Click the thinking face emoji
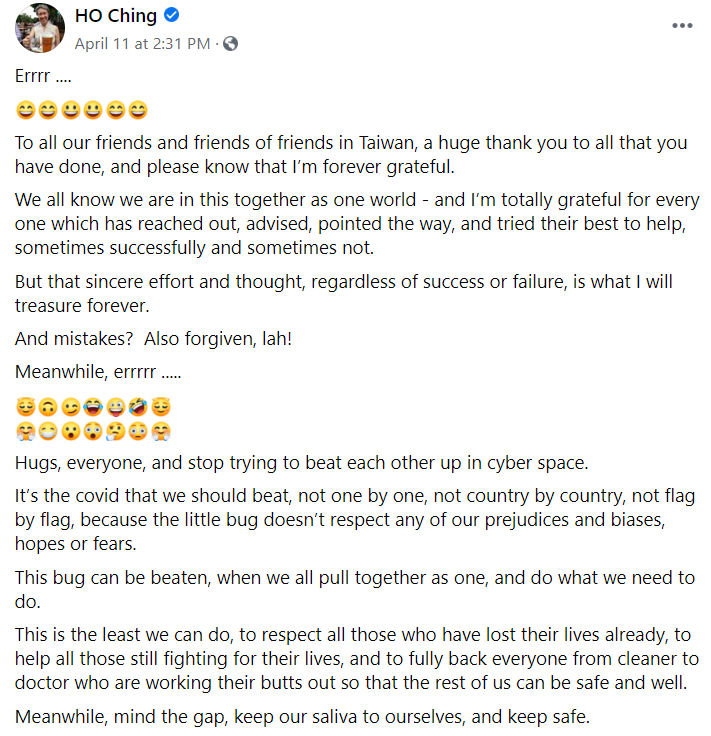 (x=116, y=432)
